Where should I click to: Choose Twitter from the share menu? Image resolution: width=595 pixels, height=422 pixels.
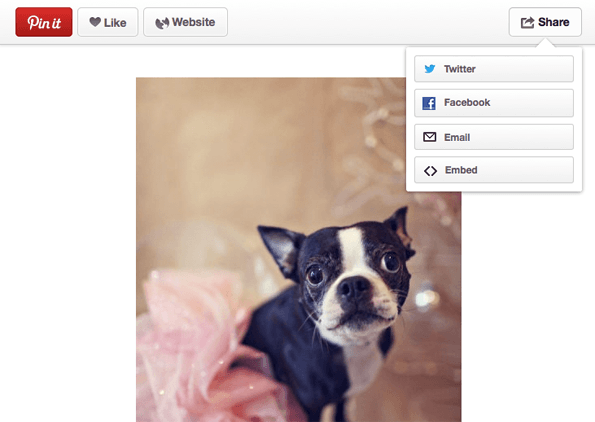[494, 69]
